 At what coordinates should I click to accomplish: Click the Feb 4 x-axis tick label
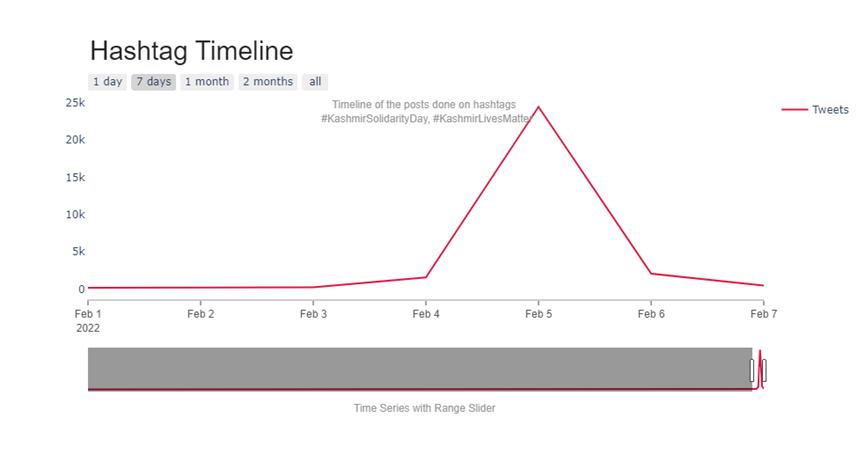[426, 314]
